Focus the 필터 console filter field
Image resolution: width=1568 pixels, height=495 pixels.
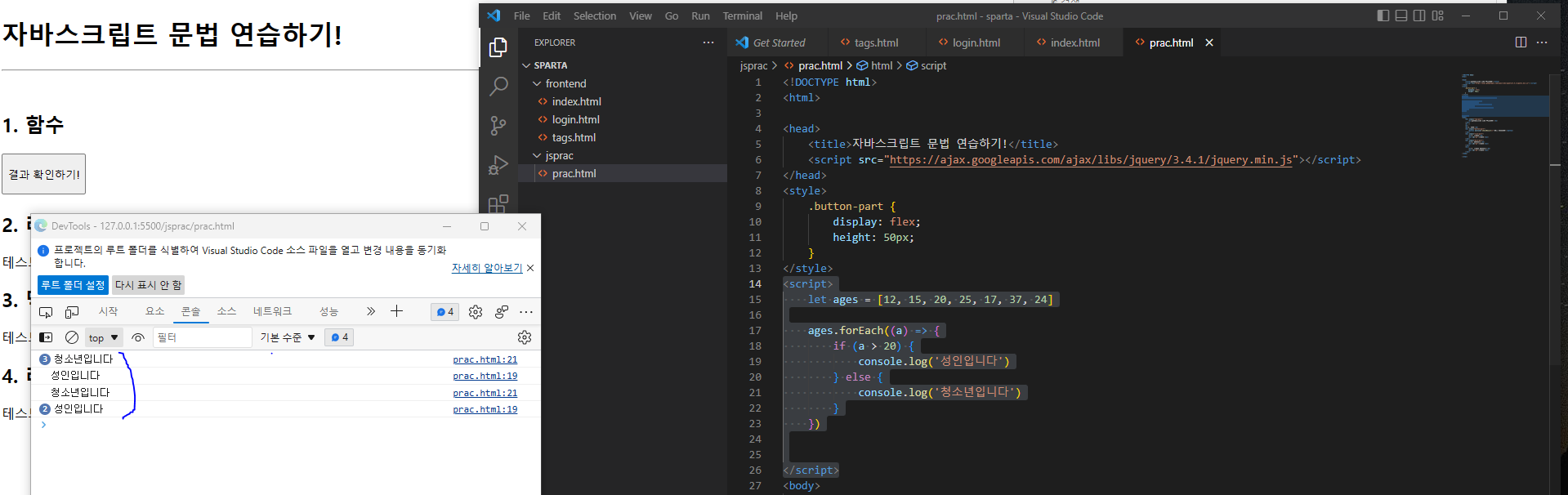pyautogui.click(x=203, y=337)
